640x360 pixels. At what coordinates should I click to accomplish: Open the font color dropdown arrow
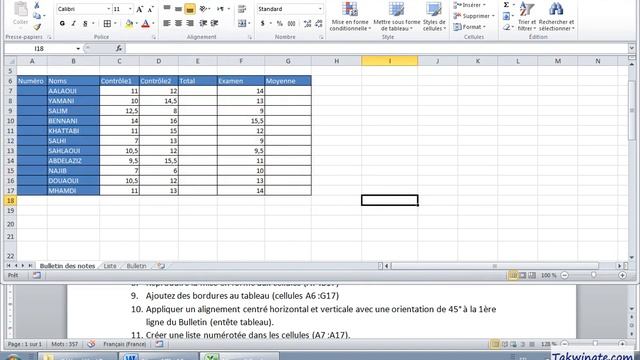(153, 24)
